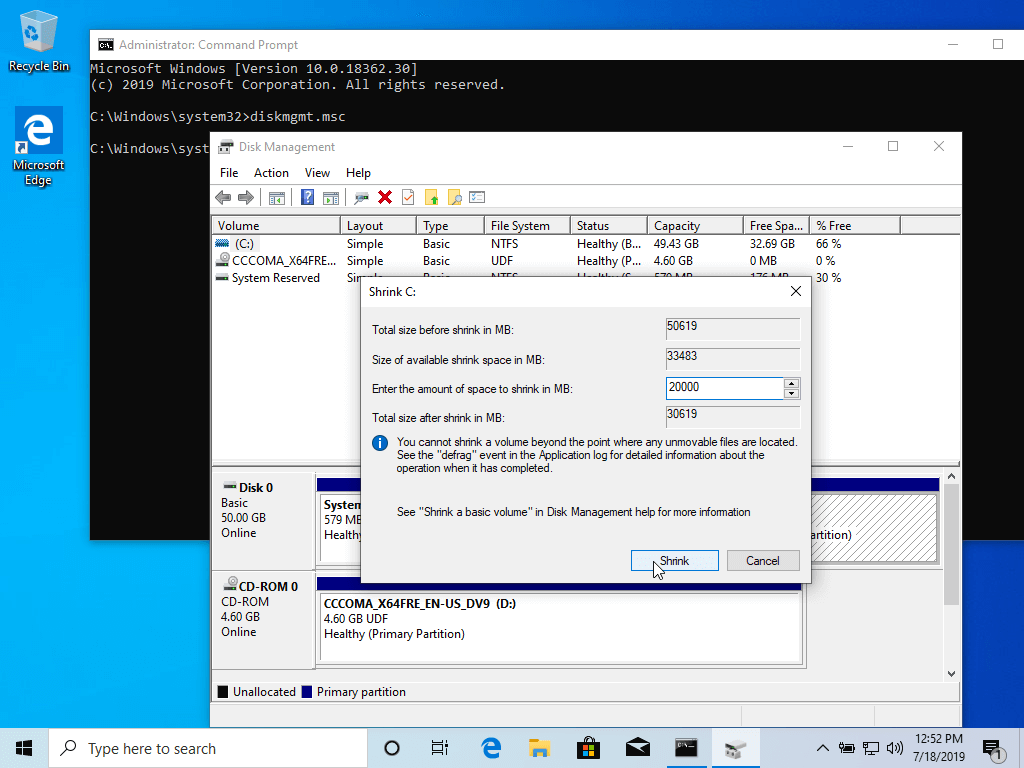
Task: Click the Back arrow in the toolbar
Action: [222, 196]
